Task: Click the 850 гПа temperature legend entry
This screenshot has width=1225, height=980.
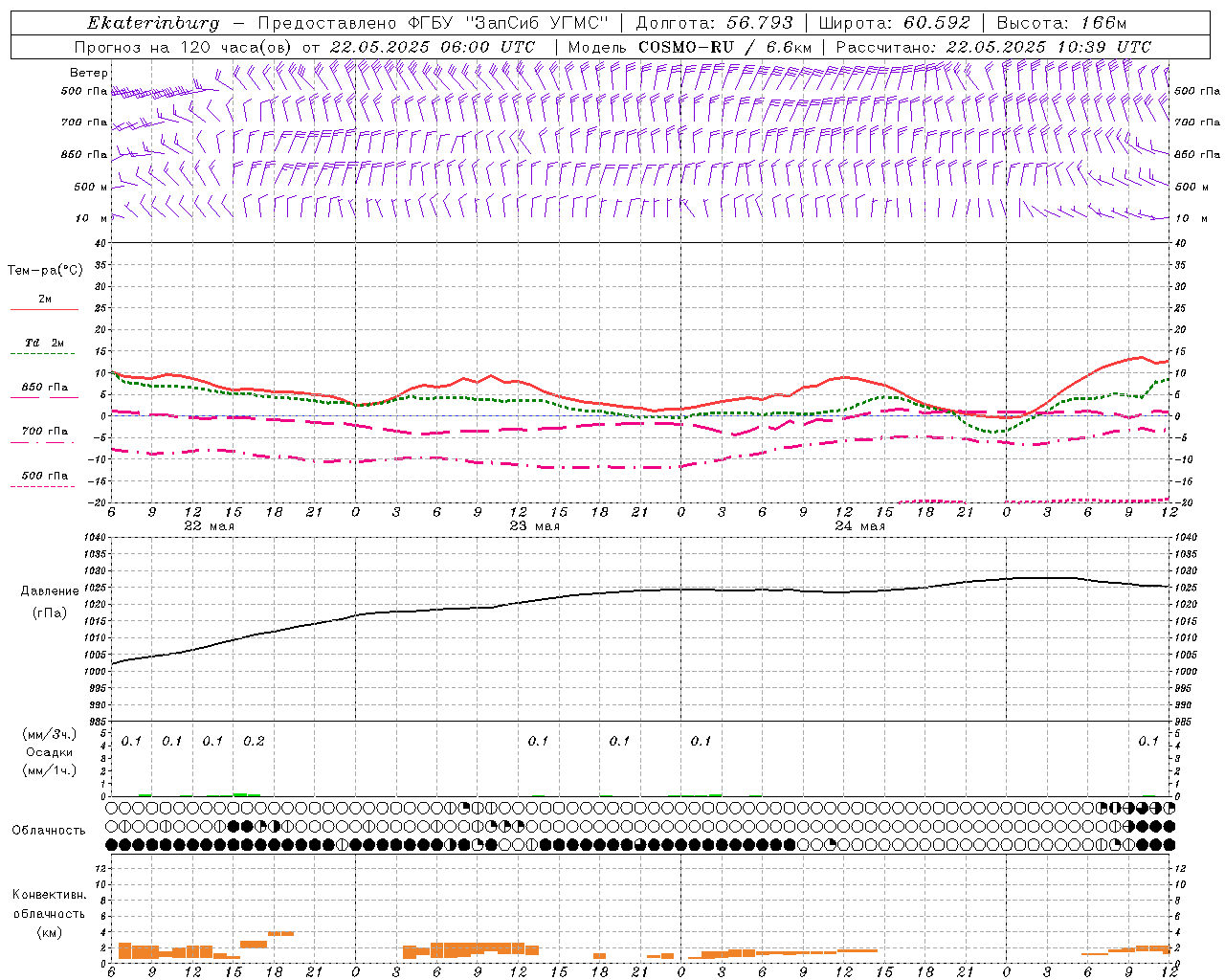Action: pyautogui.click(x=44, y=388)
